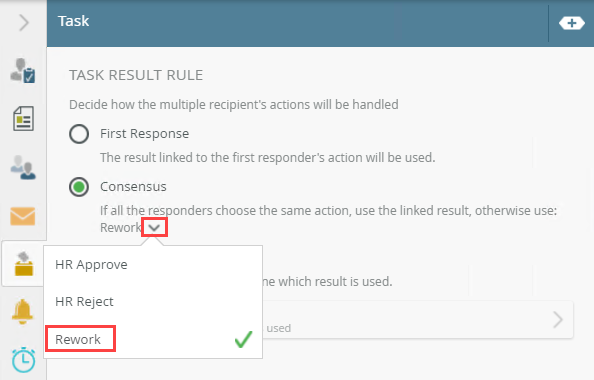
Task: Click the Consensus label text
Action: 133,187
